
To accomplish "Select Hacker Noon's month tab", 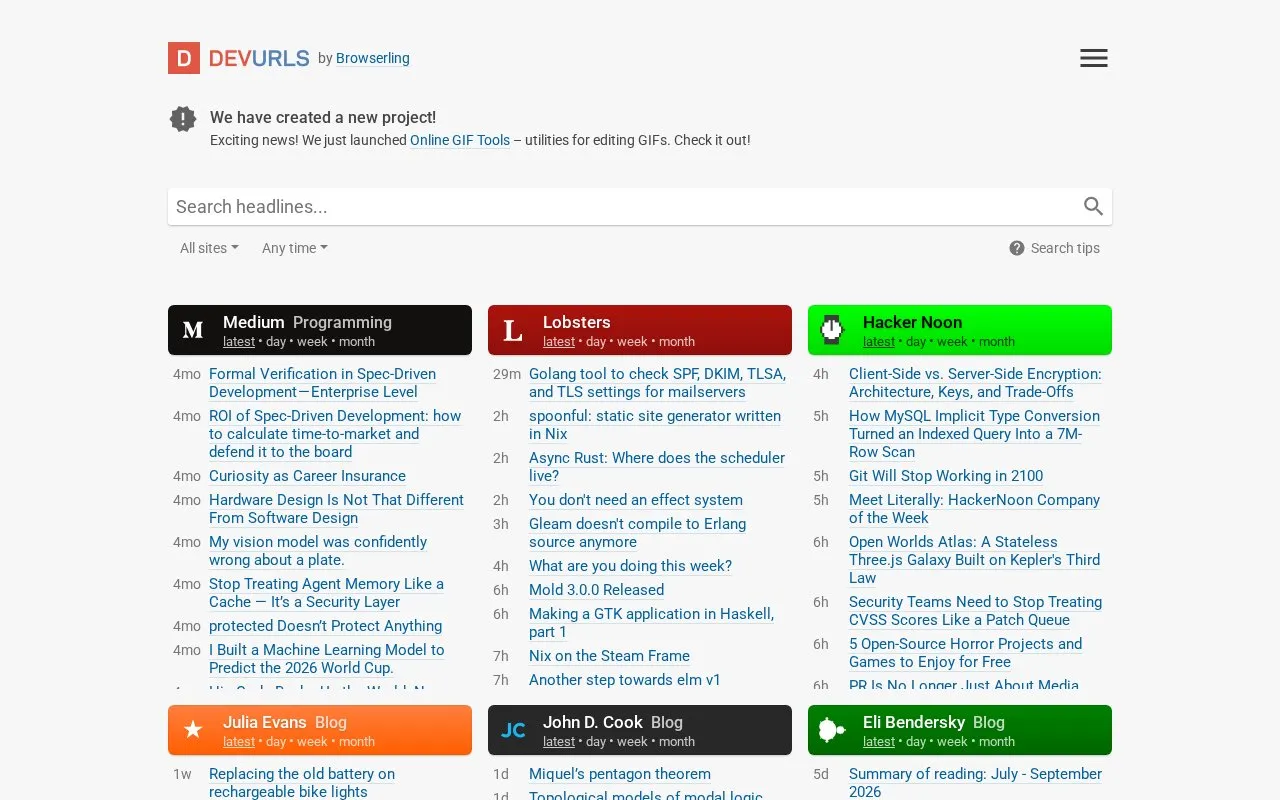I will point(997,342).
